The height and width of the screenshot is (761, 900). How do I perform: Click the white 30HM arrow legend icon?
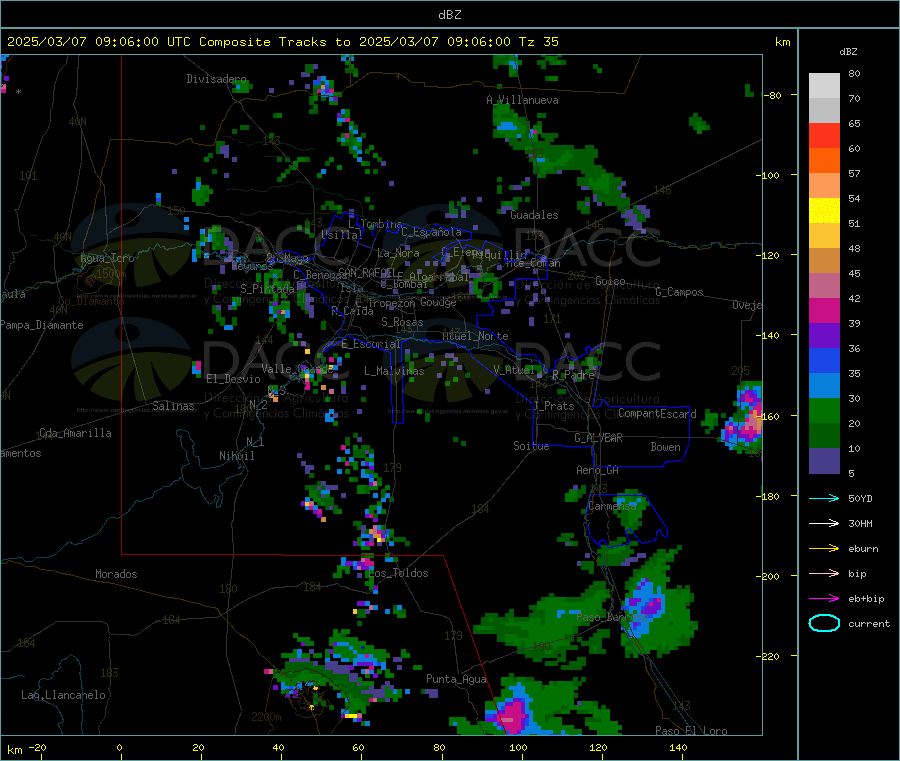[x=824, y=523]
